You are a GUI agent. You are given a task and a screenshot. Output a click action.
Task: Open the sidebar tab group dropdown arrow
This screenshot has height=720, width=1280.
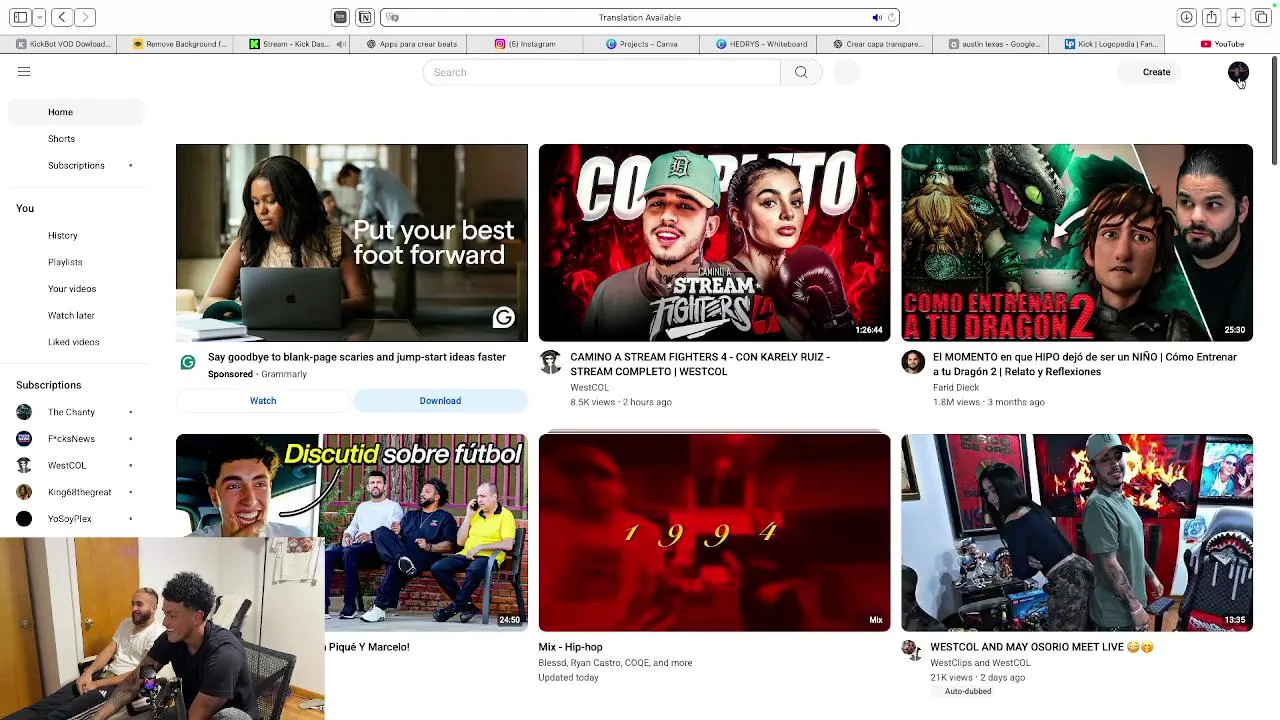coord(39,17)
